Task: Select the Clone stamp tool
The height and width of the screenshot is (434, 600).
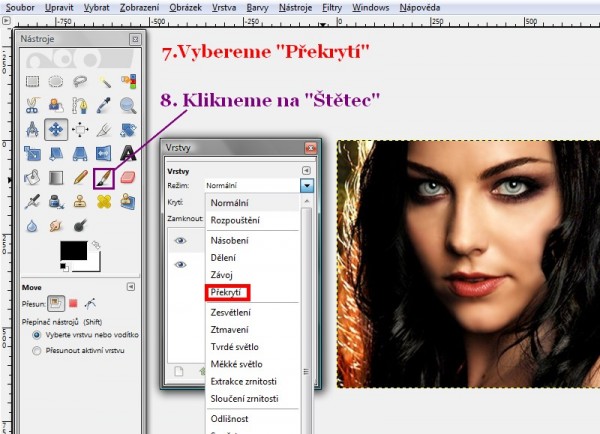Action: click(80, 202)
